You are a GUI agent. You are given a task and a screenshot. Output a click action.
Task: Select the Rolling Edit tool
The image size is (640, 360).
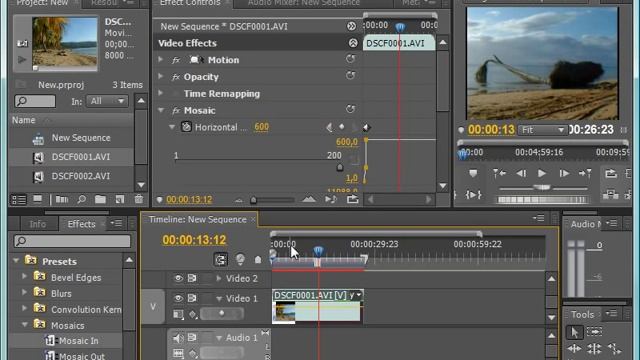594,349
